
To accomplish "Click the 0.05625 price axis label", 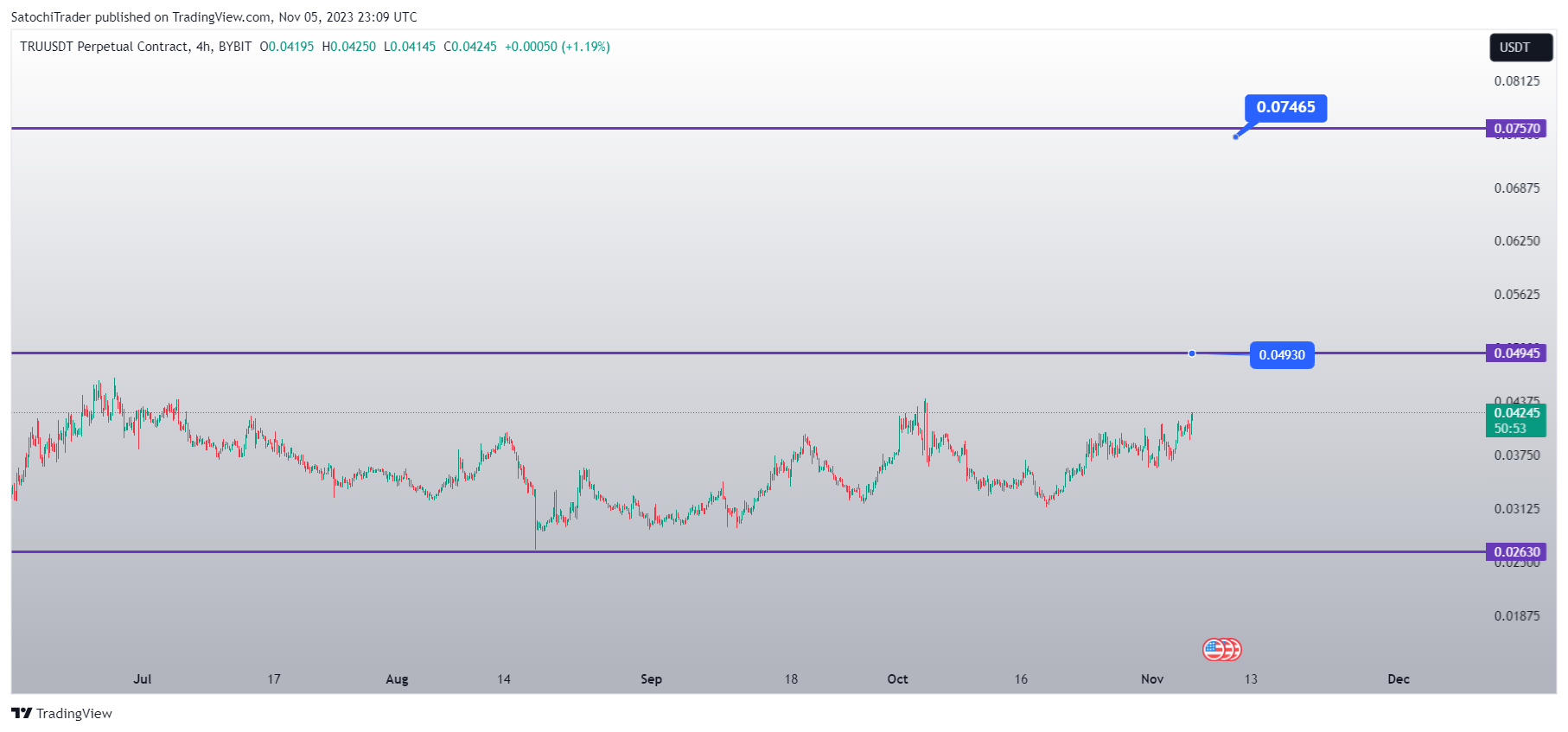I will [x=1517, y=295].
